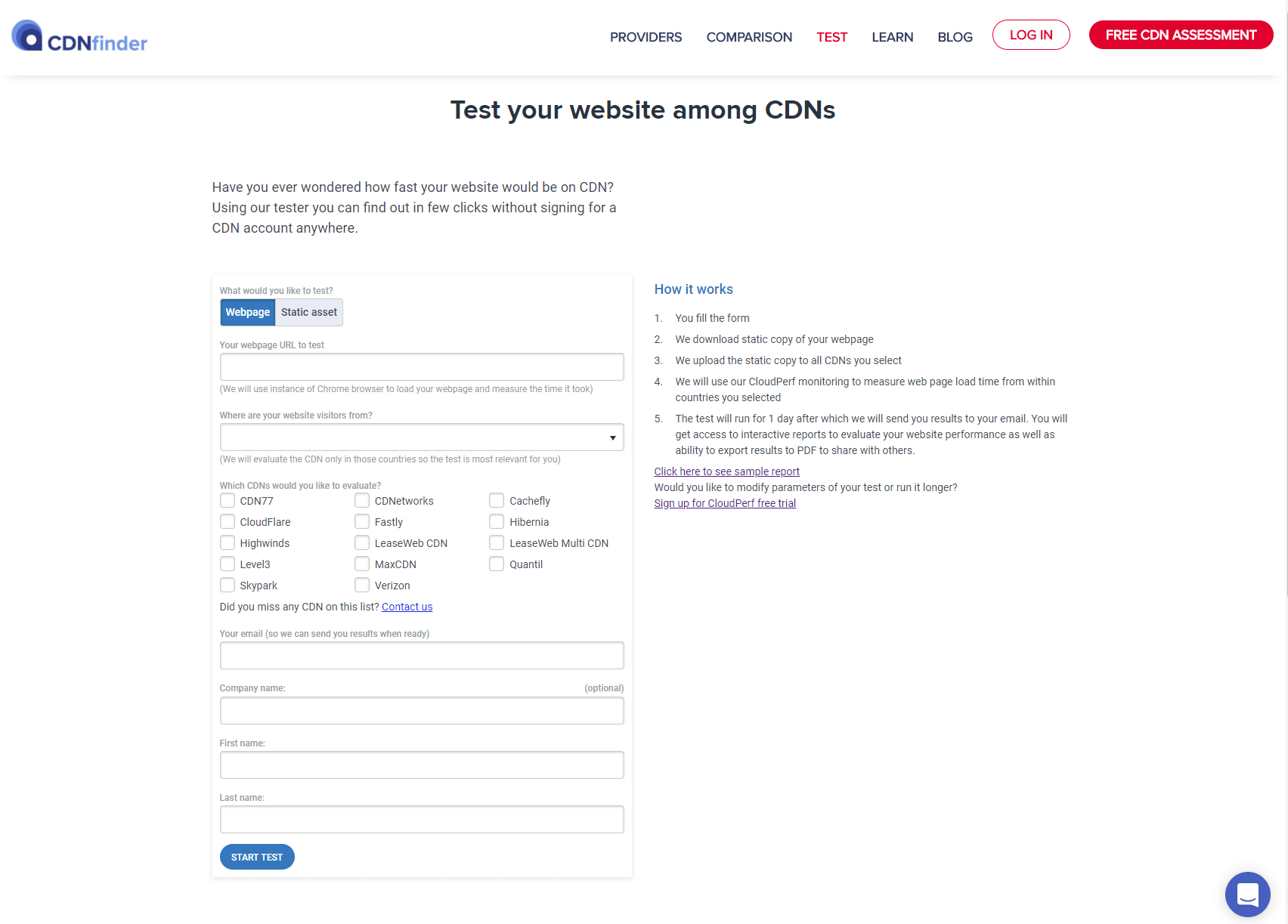Open Free CDN Assessment
The width and height of the screenshot is (1288, 924).
click(1181, 36)
